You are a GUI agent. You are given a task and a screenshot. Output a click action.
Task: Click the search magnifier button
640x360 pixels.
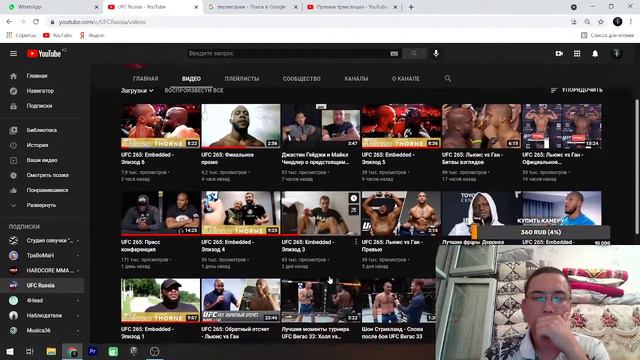coord(414,53)
